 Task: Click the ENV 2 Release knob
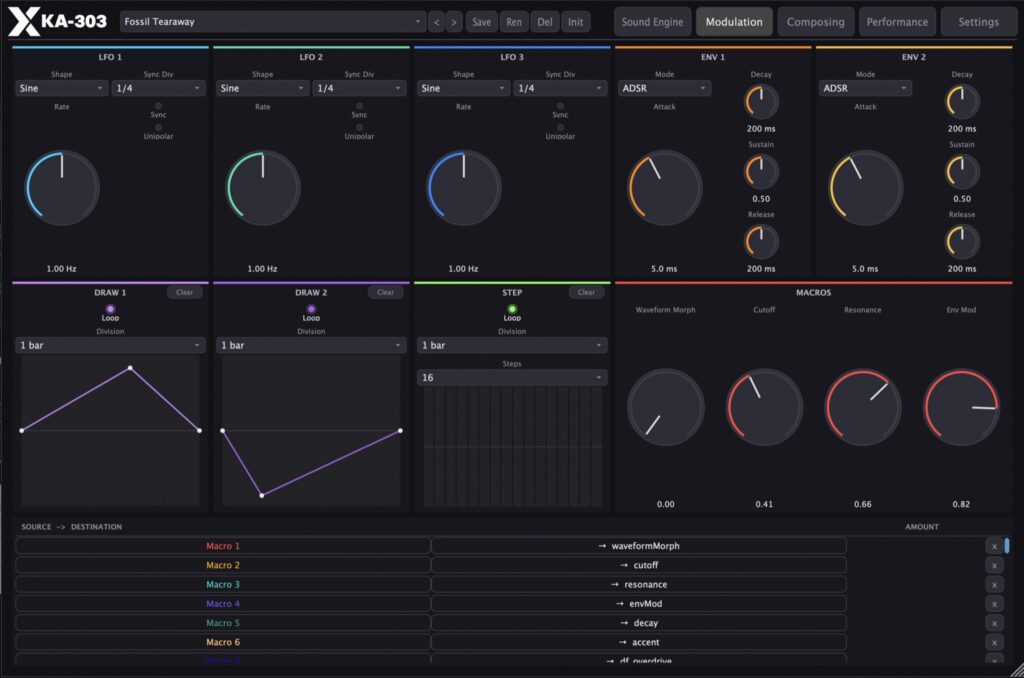coord(962,242)
